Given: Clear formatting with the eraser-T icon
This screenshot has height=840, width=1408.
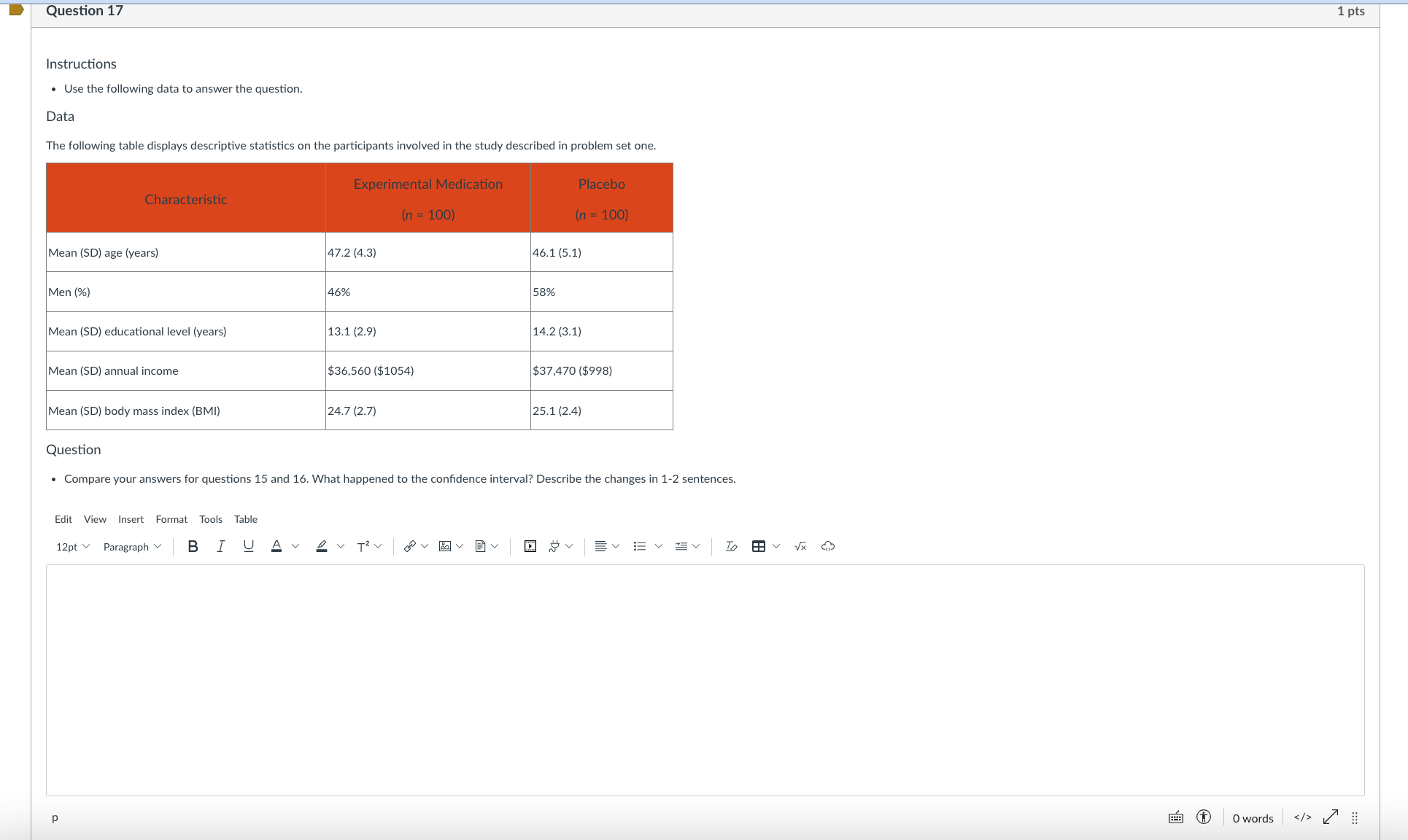Looking at the screenshot, I should [x=731, y=546].
